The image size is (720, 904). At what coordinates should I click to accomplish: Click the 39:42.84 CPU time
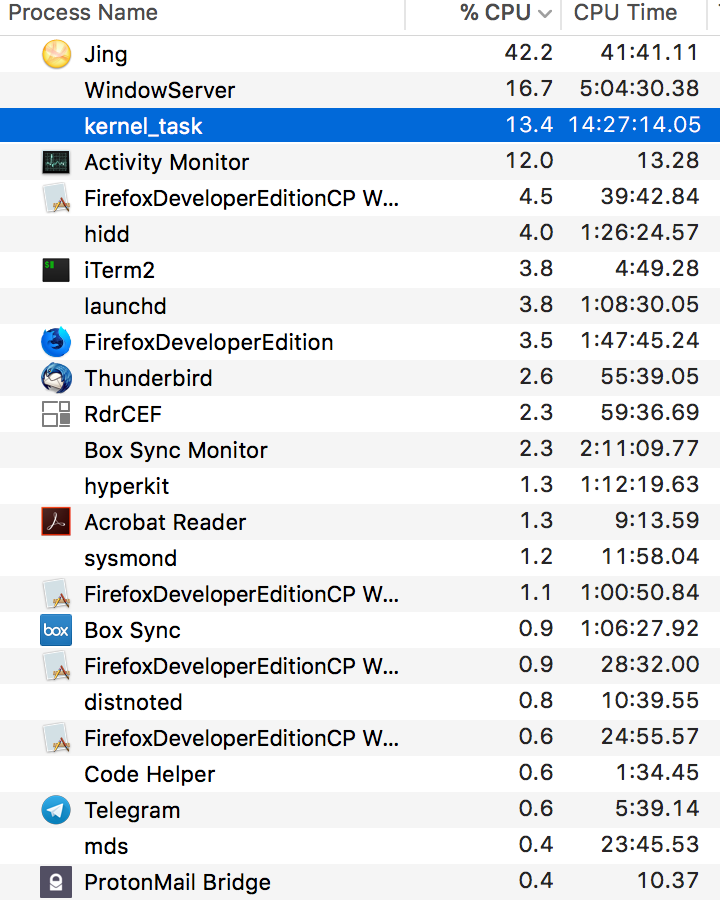pos(650,197)
